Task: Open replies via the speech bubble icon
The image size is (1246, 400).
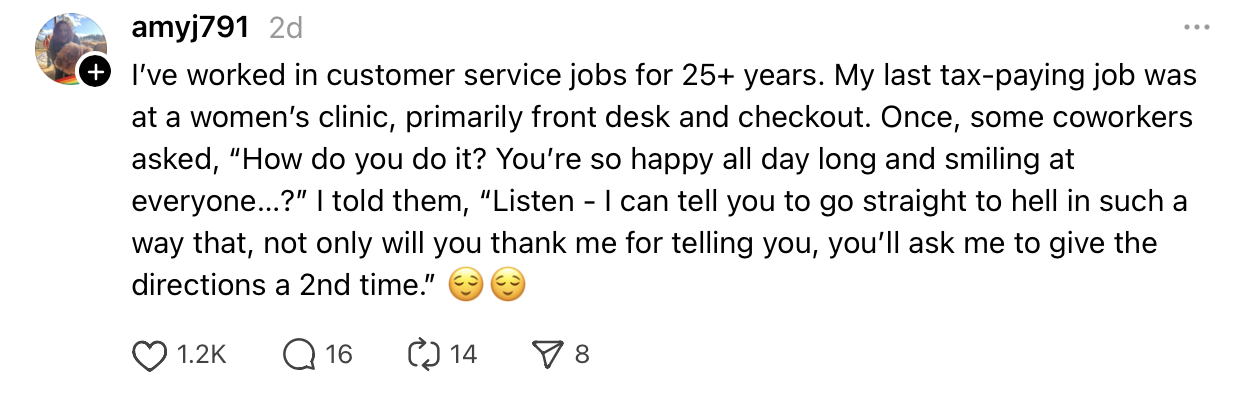Action: click(x=298, y=354)
